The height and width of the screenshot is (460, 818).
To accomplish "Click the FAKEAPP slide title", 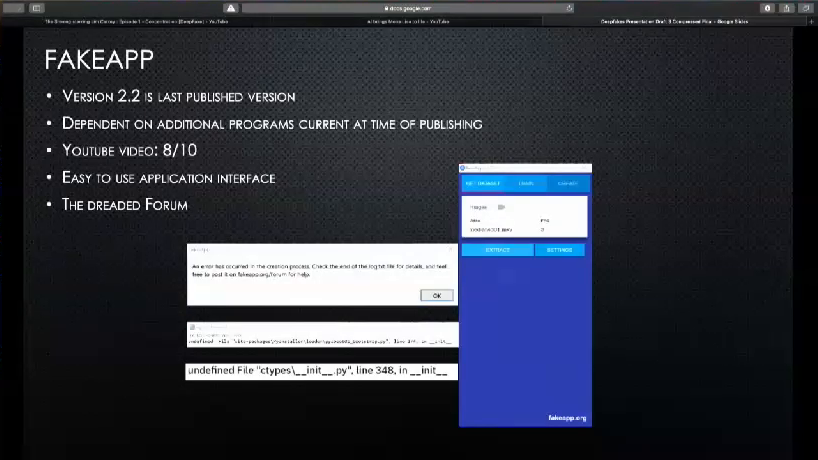I will pos(99,59).
